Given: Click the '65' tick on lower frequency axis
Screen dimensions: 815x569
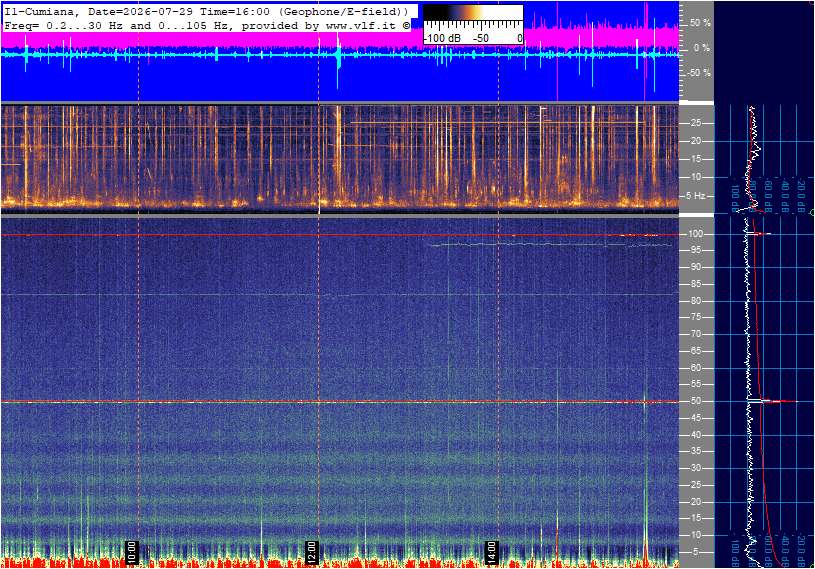Looking at the screenshot, I should pyautogui.click(x=695, y=351).
